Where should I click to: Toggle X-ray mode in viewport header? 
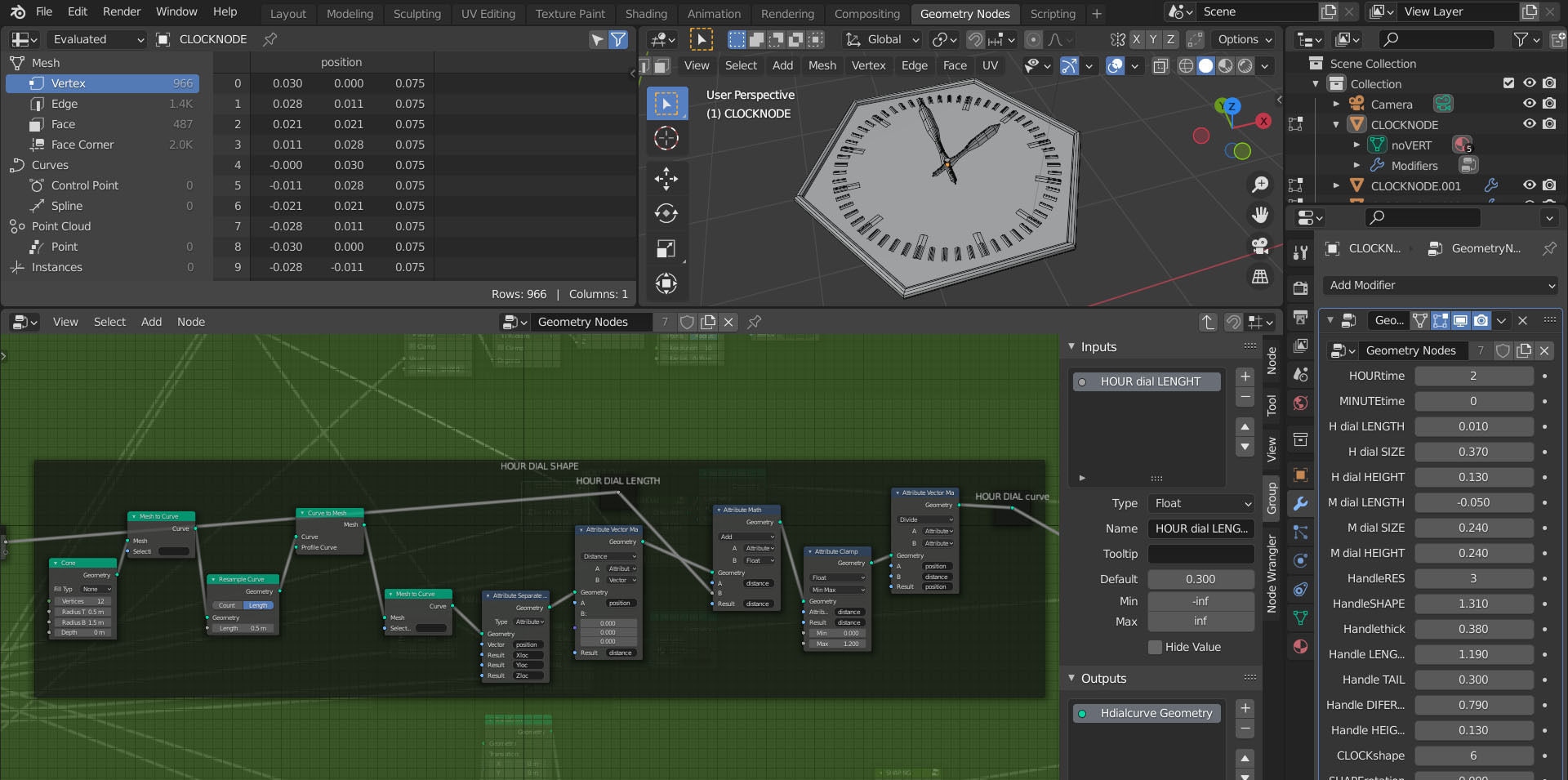coord(1160,65)
